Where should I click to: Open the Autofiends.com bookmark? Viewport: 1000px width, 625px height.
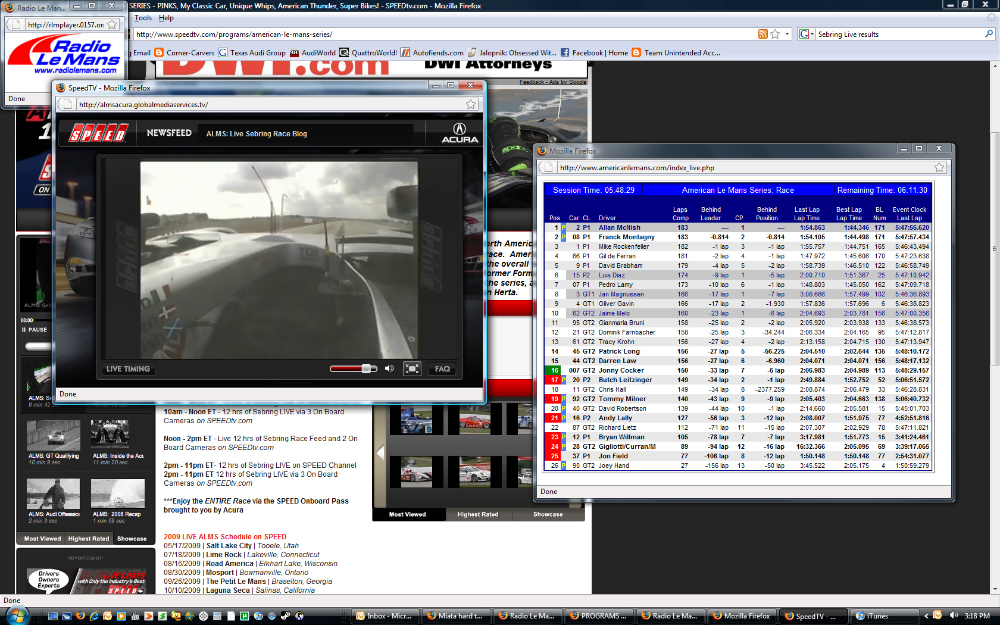432,53
